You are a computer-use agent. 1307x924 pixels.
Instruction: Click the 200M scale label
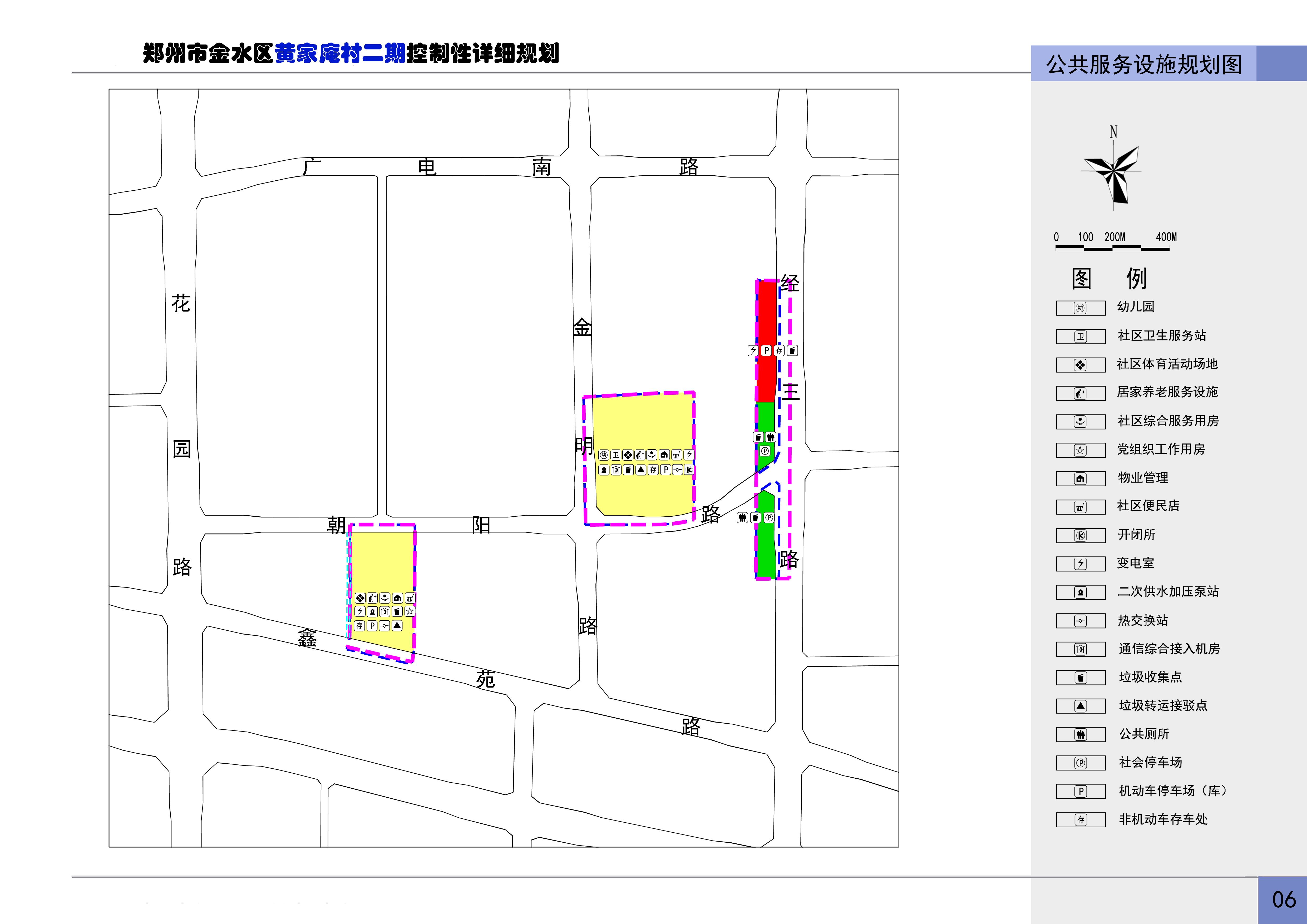[1114, 237]
